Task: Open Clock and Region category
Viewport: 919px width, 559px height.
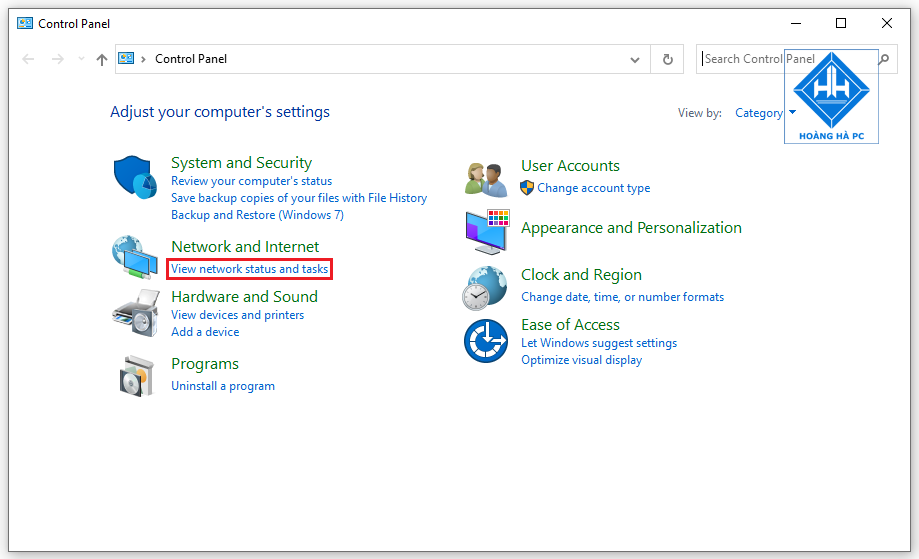Action: click(581, 275)
